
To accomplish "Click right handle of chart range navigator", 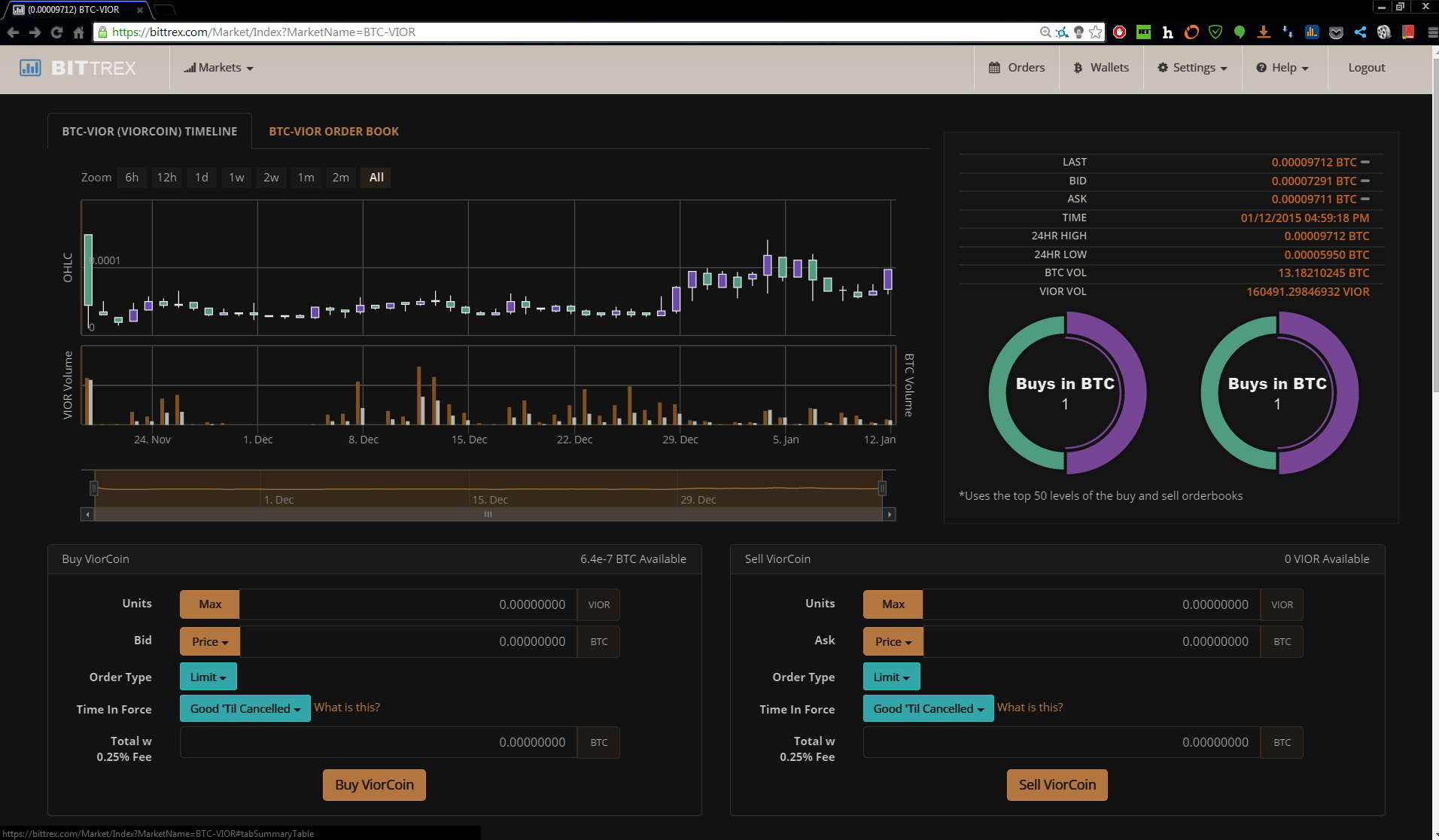I will click(x=882, y=488).
